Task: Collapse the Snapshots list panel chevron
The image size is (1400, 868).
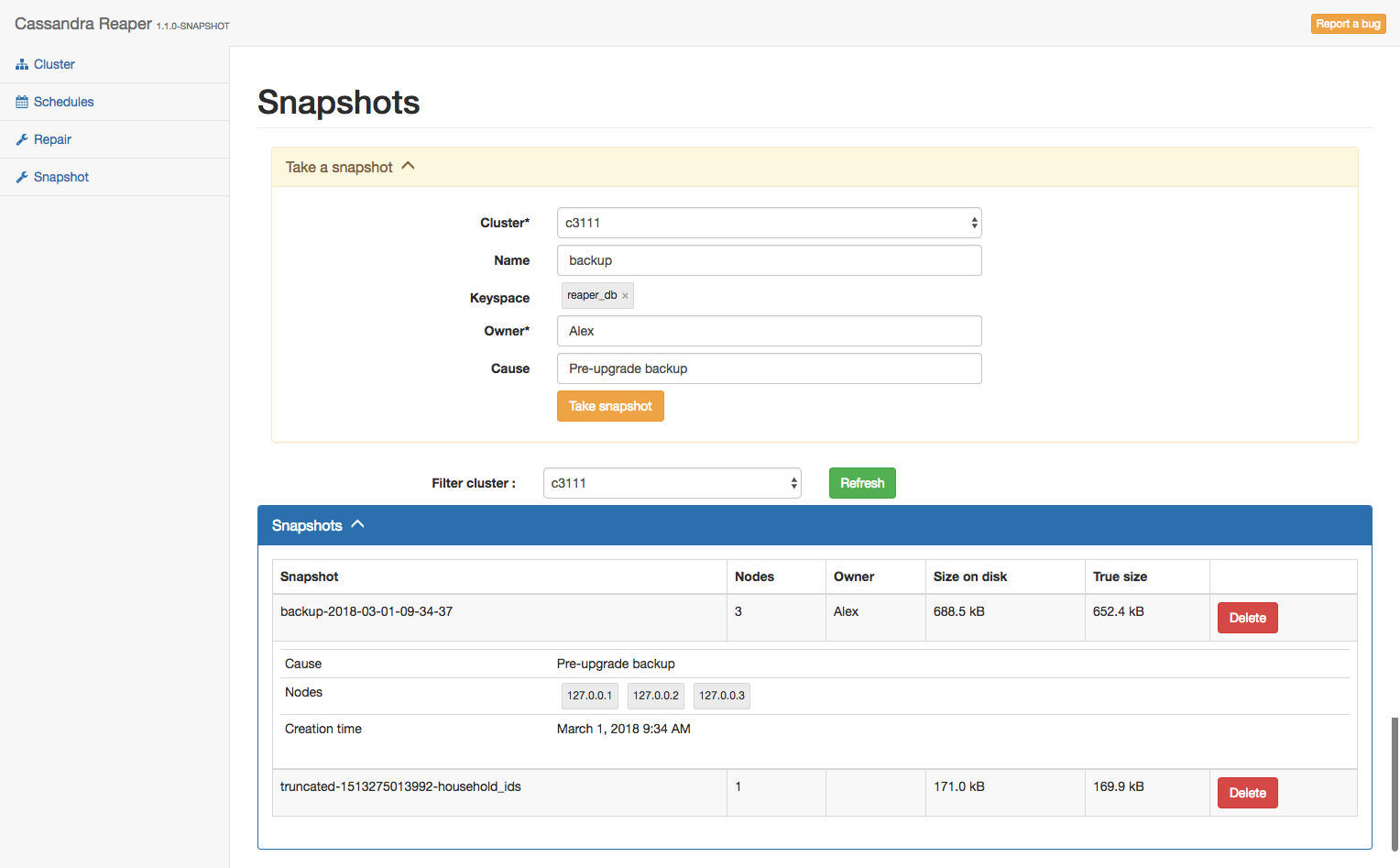Action: pyautogui.click(x=358, y=524)
